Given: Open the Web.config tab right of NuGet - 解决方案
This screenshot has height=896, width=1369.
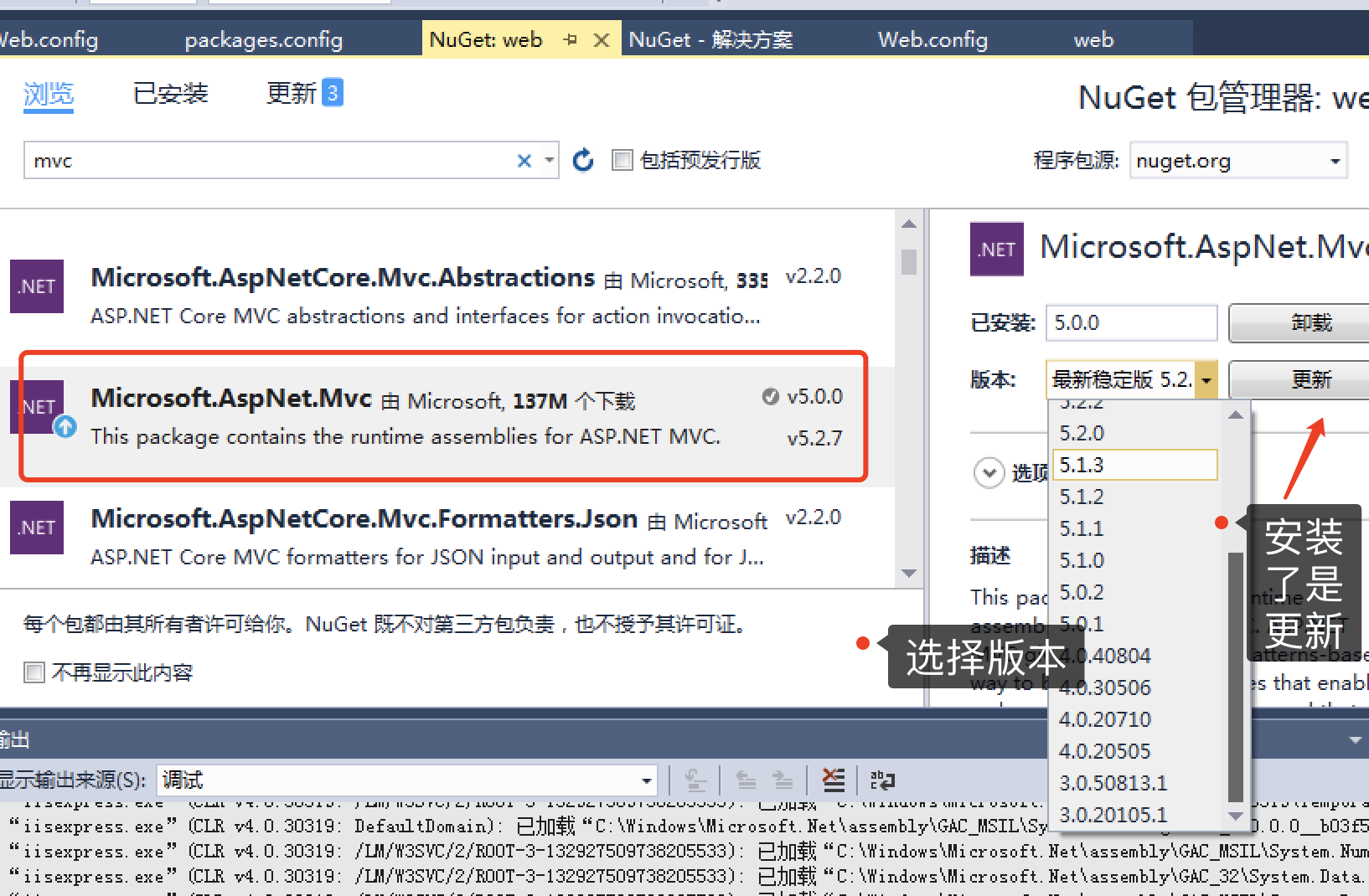Looking at the screenshot, I should [x=932, y=39].
